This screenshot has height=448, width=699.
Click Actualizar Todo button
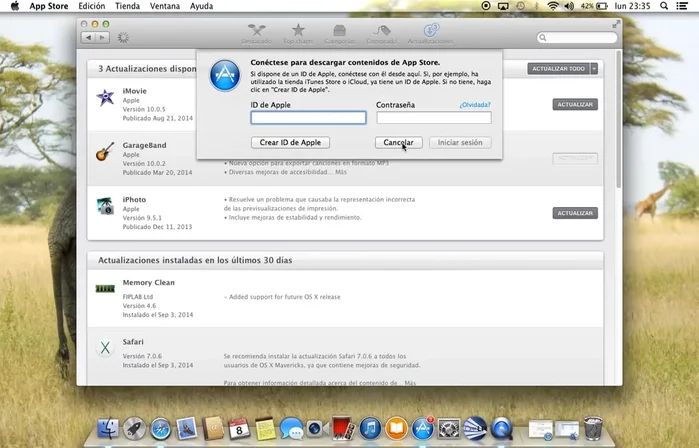click(558, 69)
